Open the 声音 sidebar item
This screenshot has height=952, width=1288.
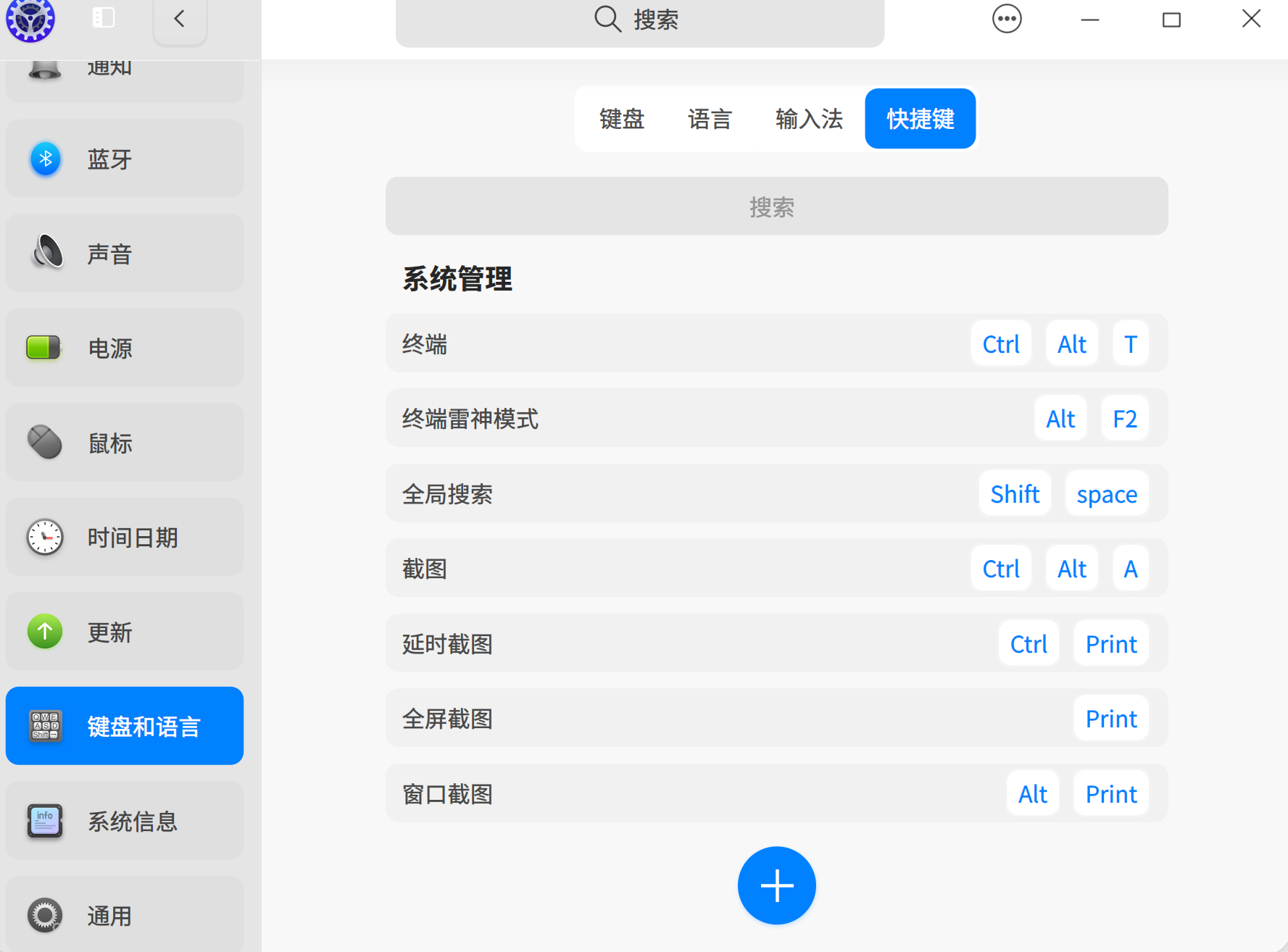(125, 254)
